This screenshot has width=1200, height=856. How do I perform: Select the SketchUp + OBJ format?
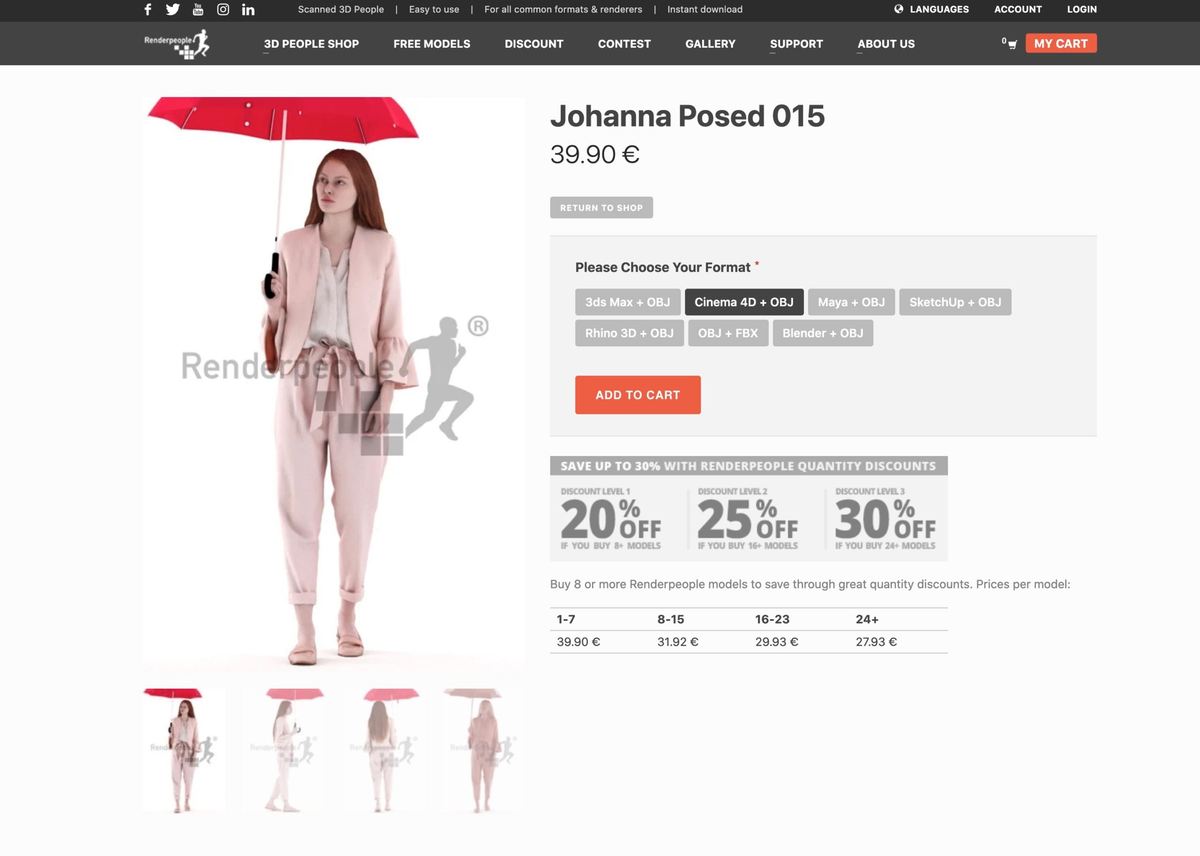955,302
